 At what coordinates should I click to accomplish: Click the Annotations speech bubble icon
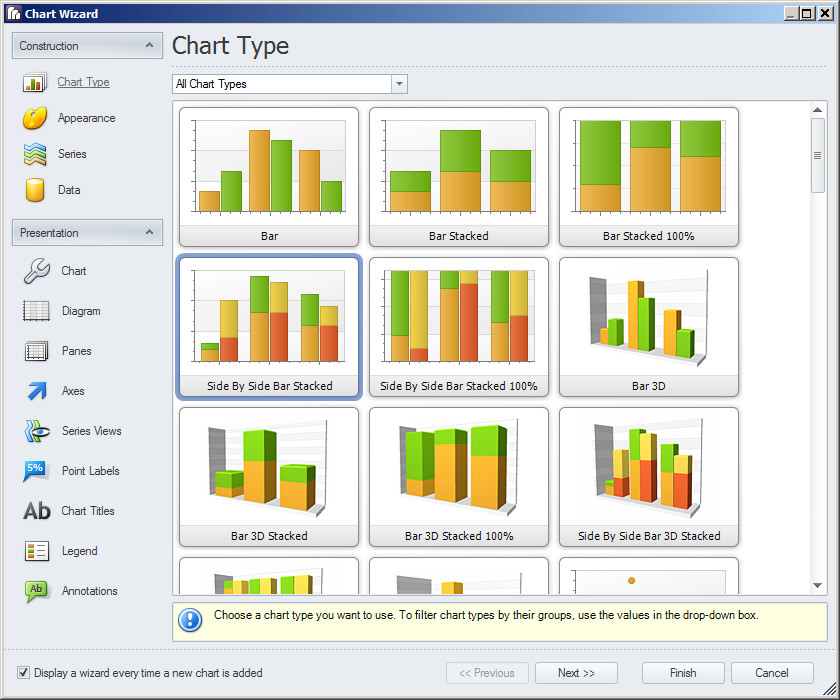[36, 591]
